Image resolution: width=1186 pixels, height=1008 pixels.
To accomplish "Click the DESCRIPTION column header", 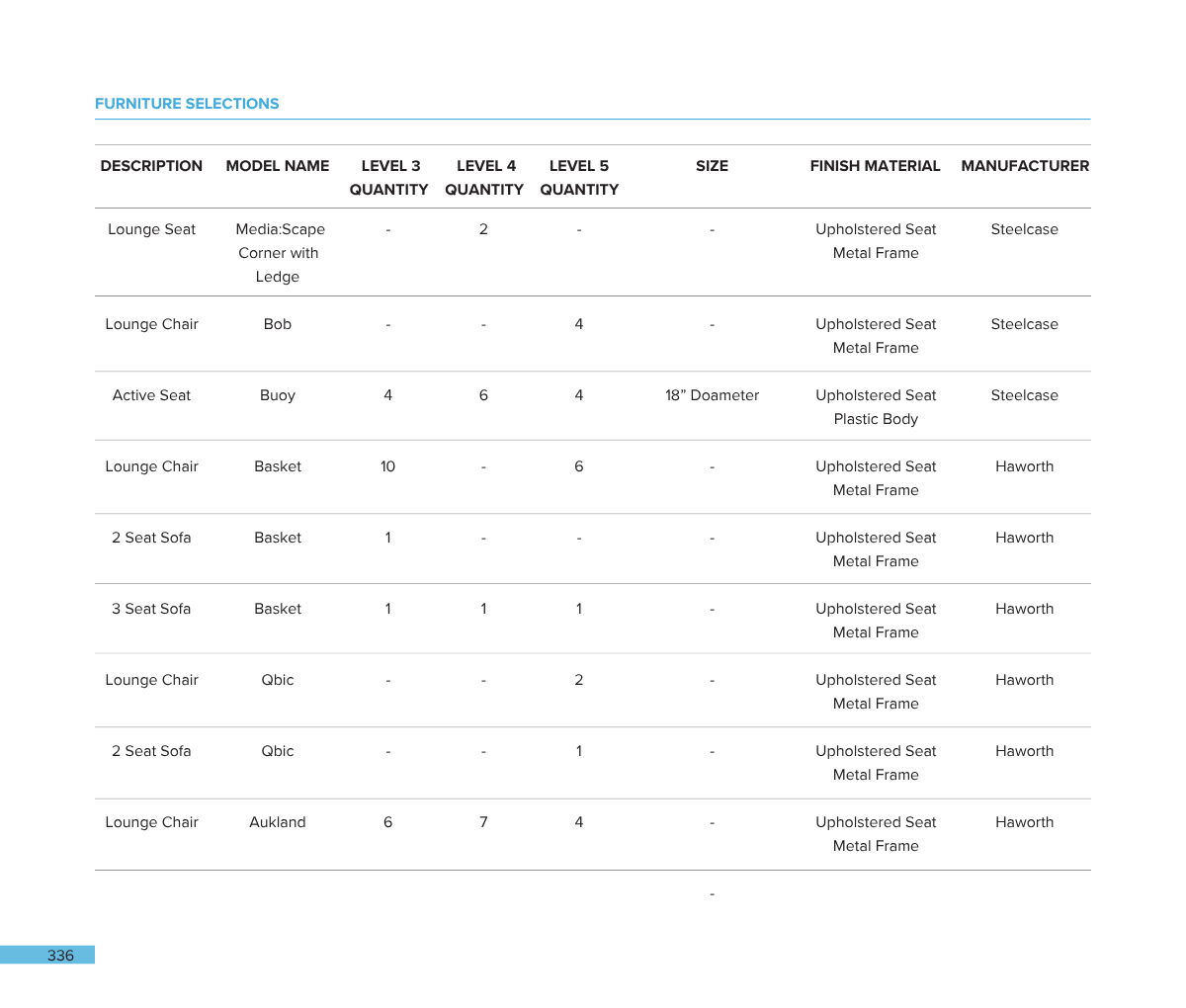I will point(151,166).
